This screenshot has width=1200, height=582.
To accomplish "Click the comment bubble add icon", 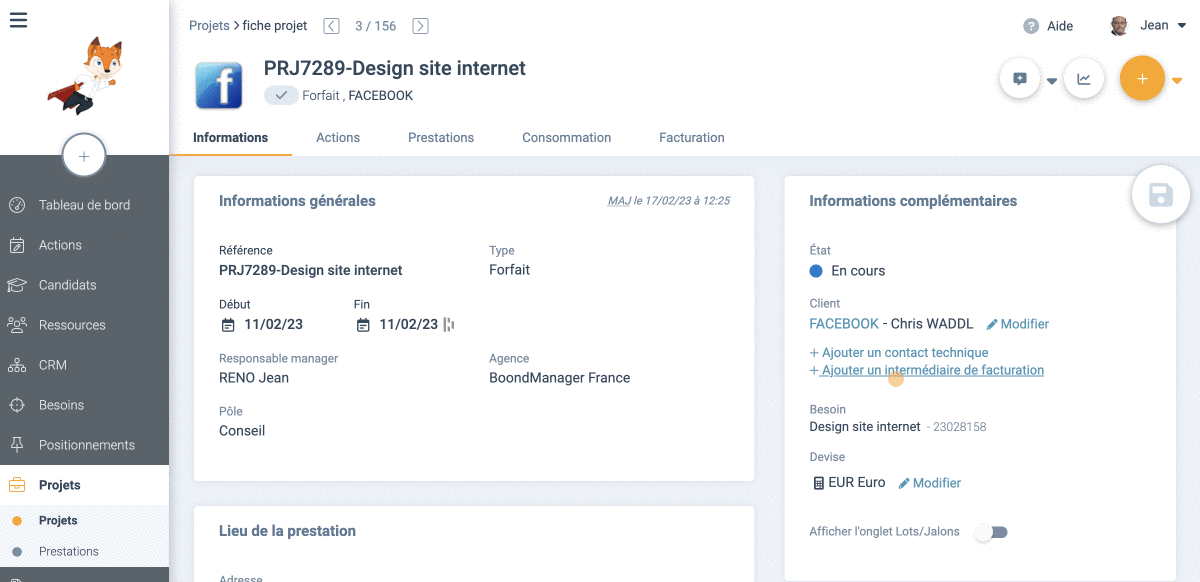I will [1020, 79].
